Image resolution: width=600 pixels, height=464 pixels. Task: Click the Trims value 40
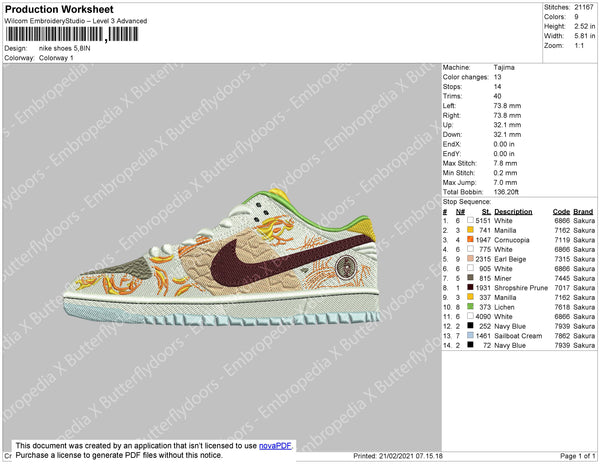[497, 96]
